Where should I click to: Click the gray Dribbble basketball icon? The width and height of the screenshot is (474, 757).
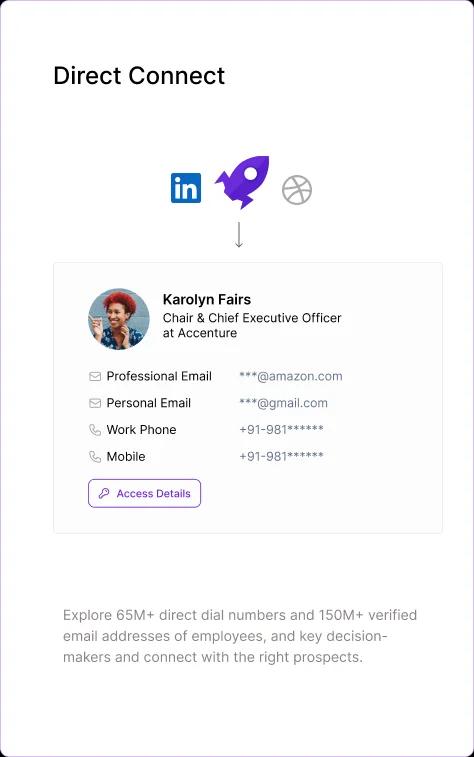297,190
